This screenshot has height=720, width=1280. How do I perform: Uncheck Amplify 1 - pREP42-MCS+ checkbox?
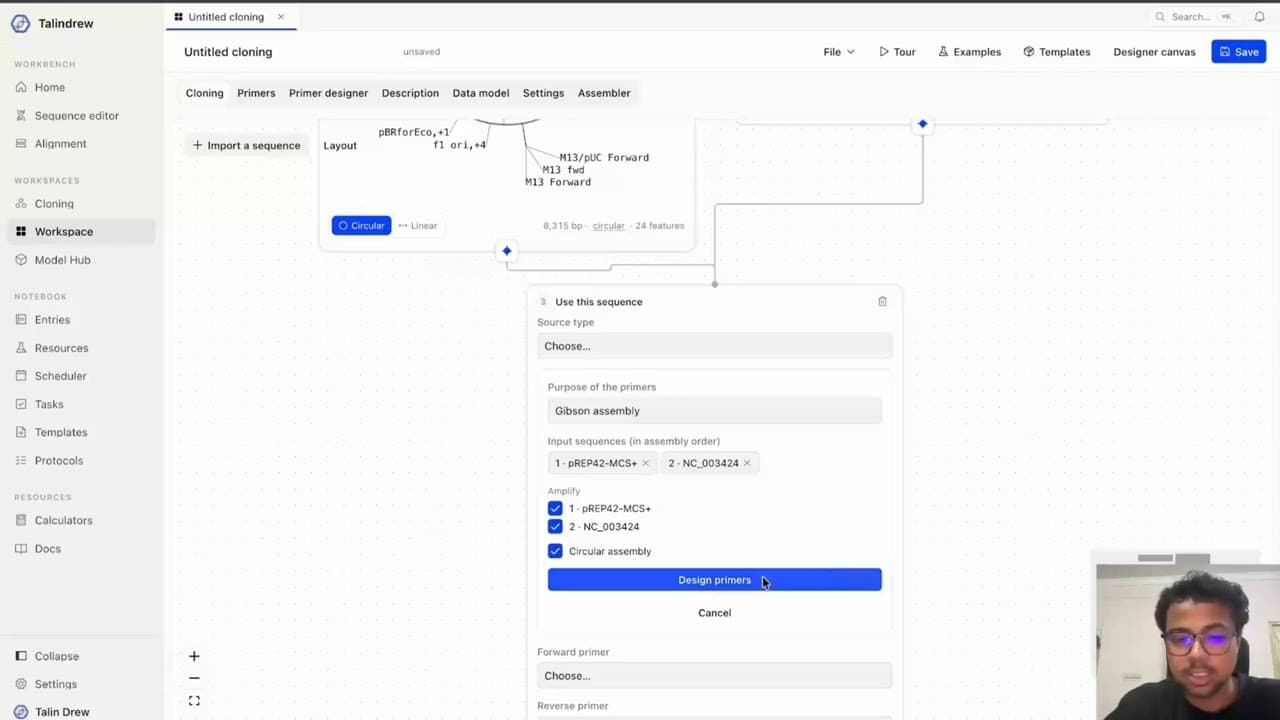pyautogui.click(x=555, y=508)
